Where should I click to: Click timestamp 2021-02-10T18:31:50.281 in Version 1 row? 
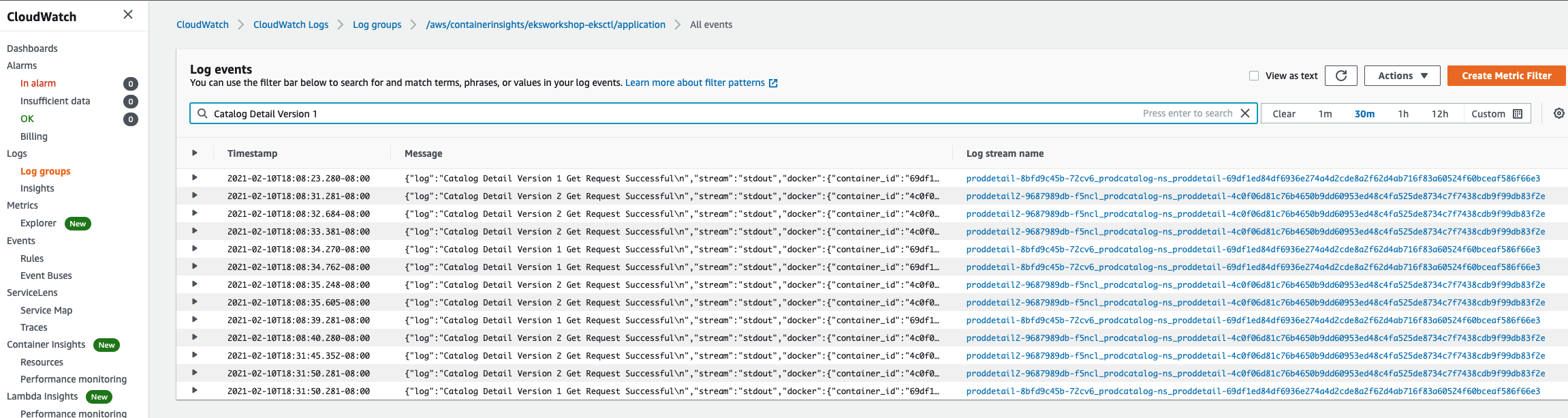tap(298, 391)
